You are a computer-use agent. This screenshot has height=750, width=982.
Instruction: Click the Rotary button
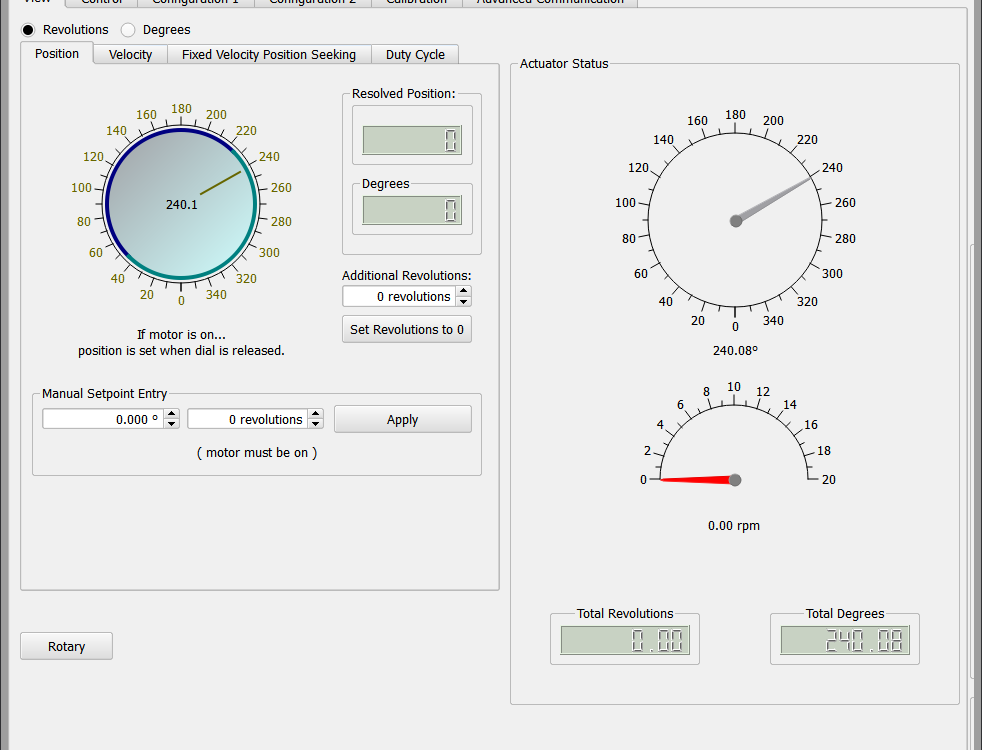[66, 646]
